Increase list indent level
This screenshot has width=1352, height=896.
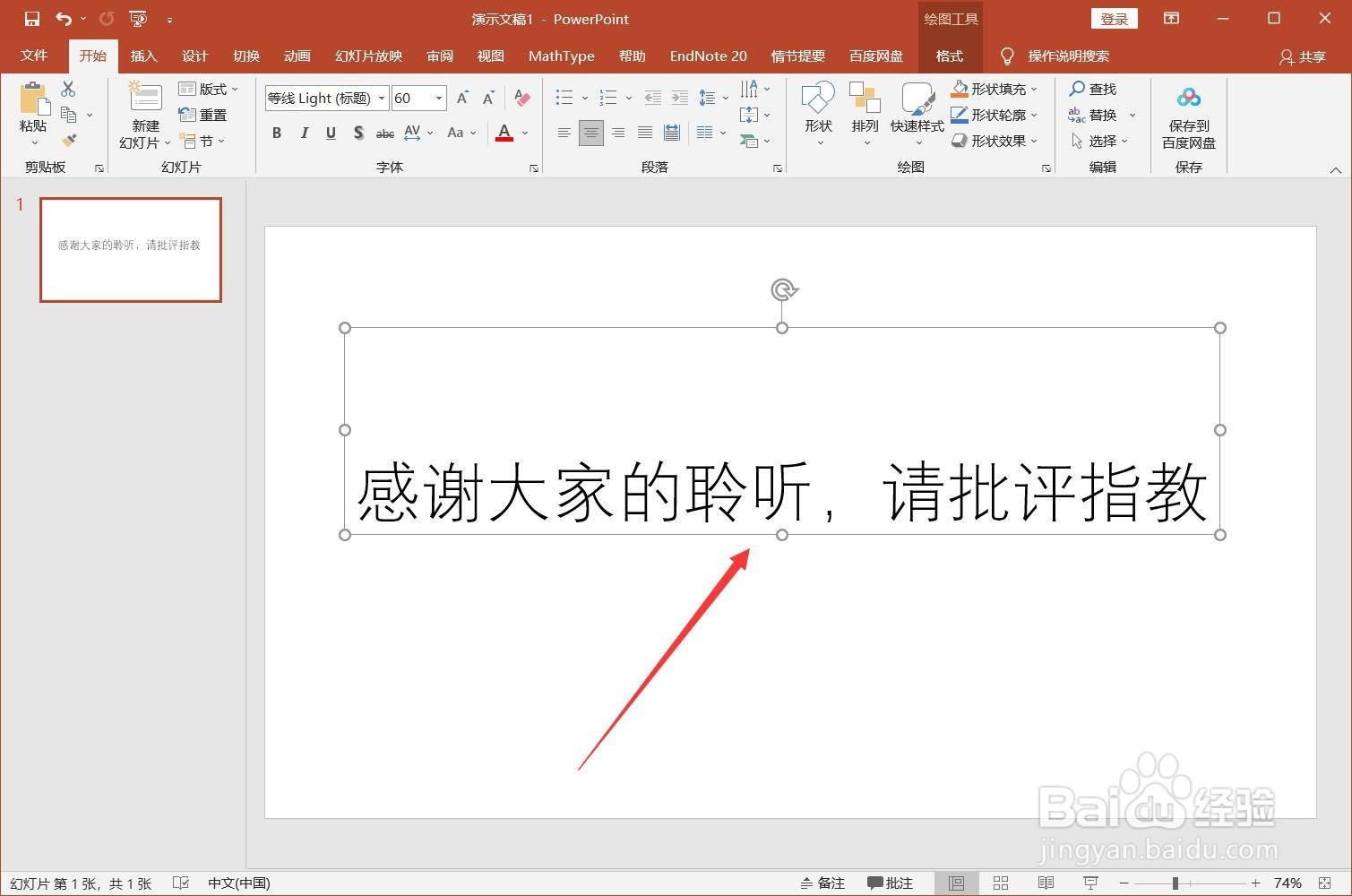point(680,98)
